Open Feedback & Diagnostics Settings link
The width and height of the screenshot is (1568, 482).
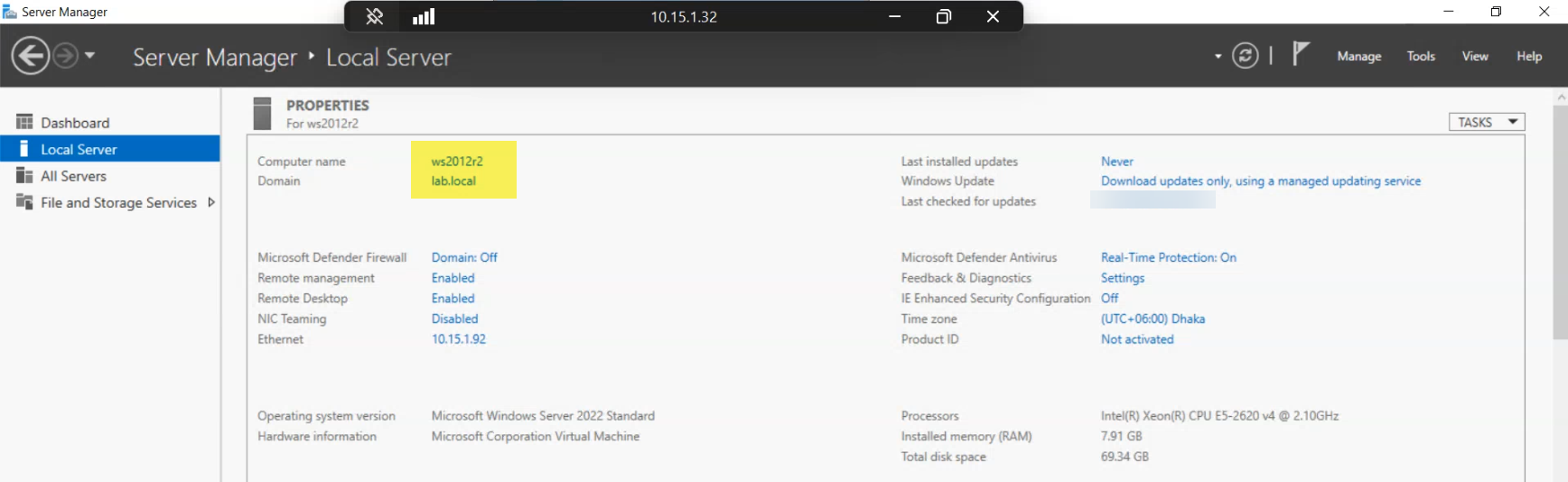point(1122,278)
